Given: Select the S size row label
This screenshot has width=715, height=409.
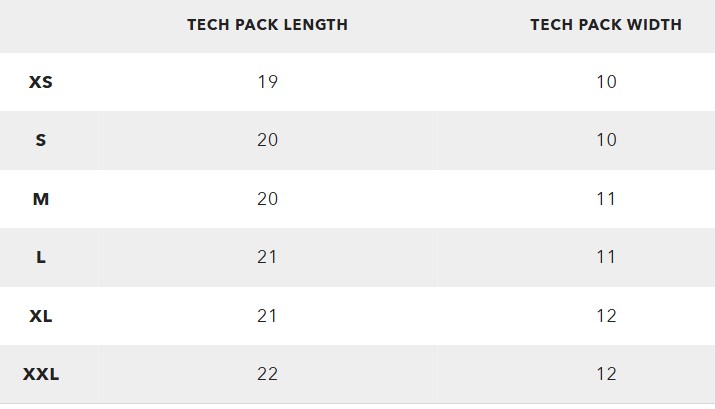Looking at the screenshot, I should tap(41, 140).
